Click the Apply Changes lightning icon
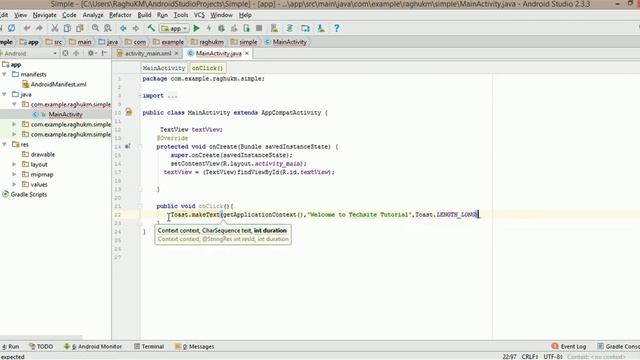This screenshot has height=360, width=640. [209, 28]
